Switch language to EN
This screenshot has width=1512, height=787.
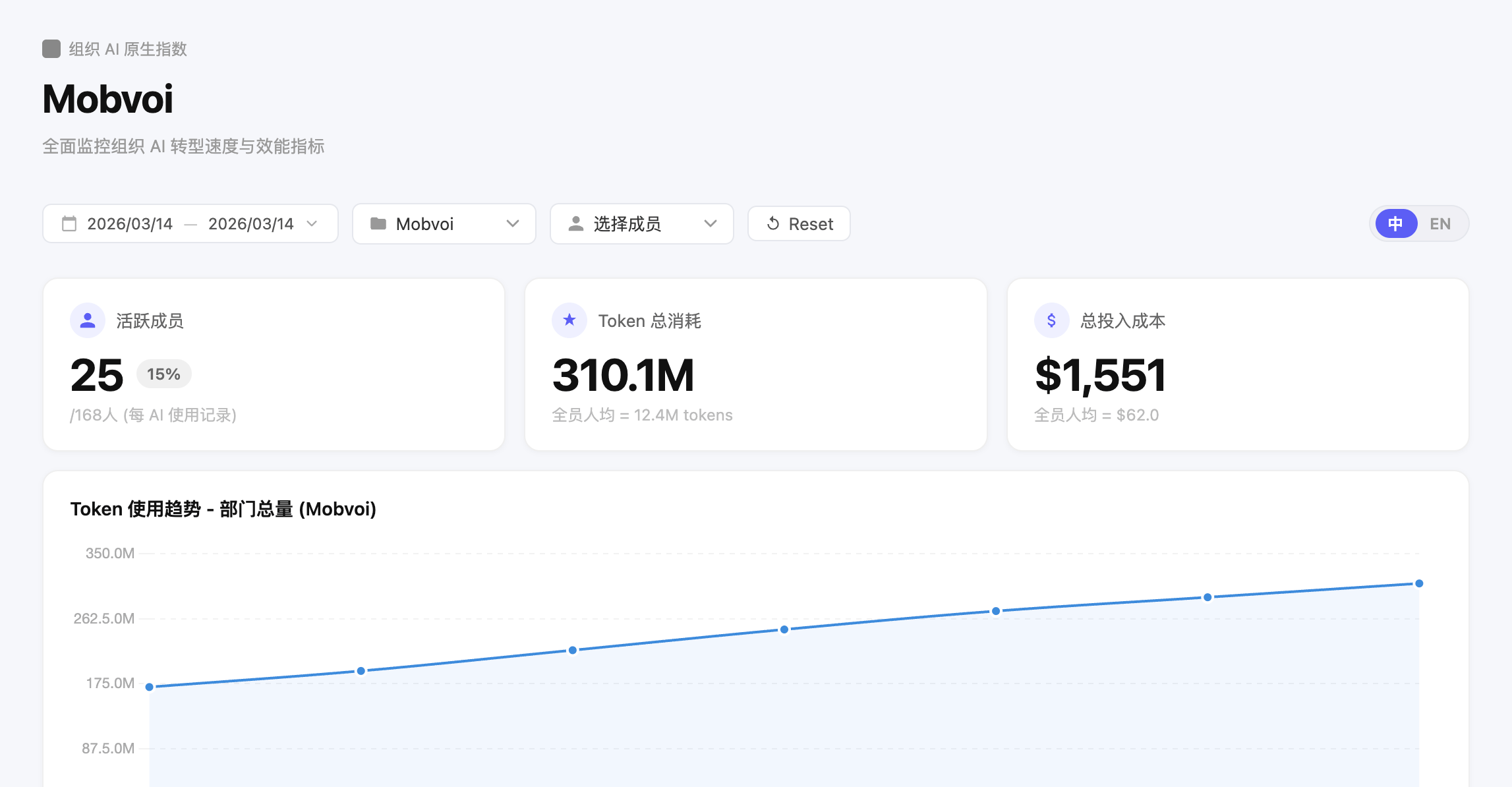(x=1440, y=224)
